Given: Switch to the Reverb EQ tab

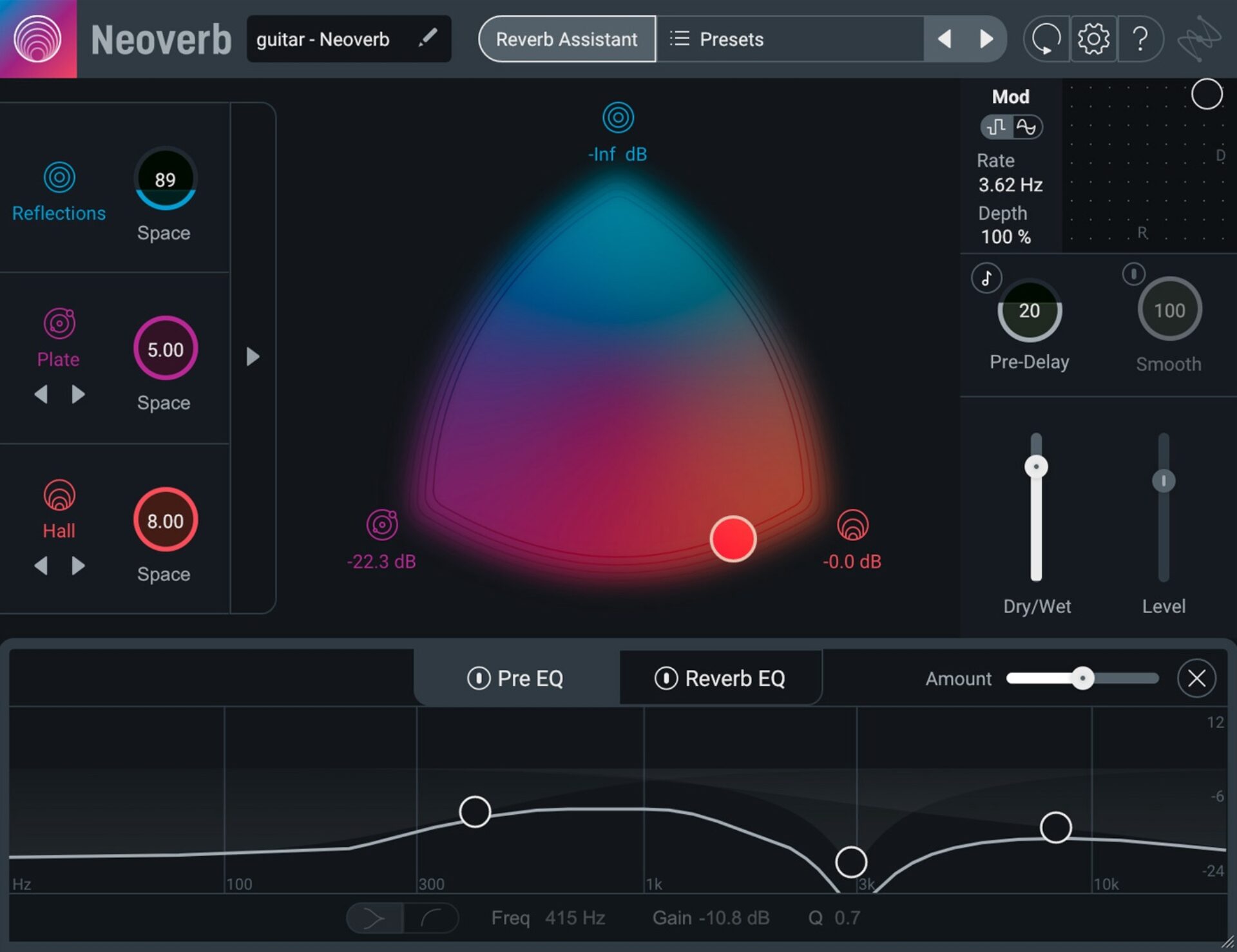Looking at the screenshot, I should click(x=734, y=678).
